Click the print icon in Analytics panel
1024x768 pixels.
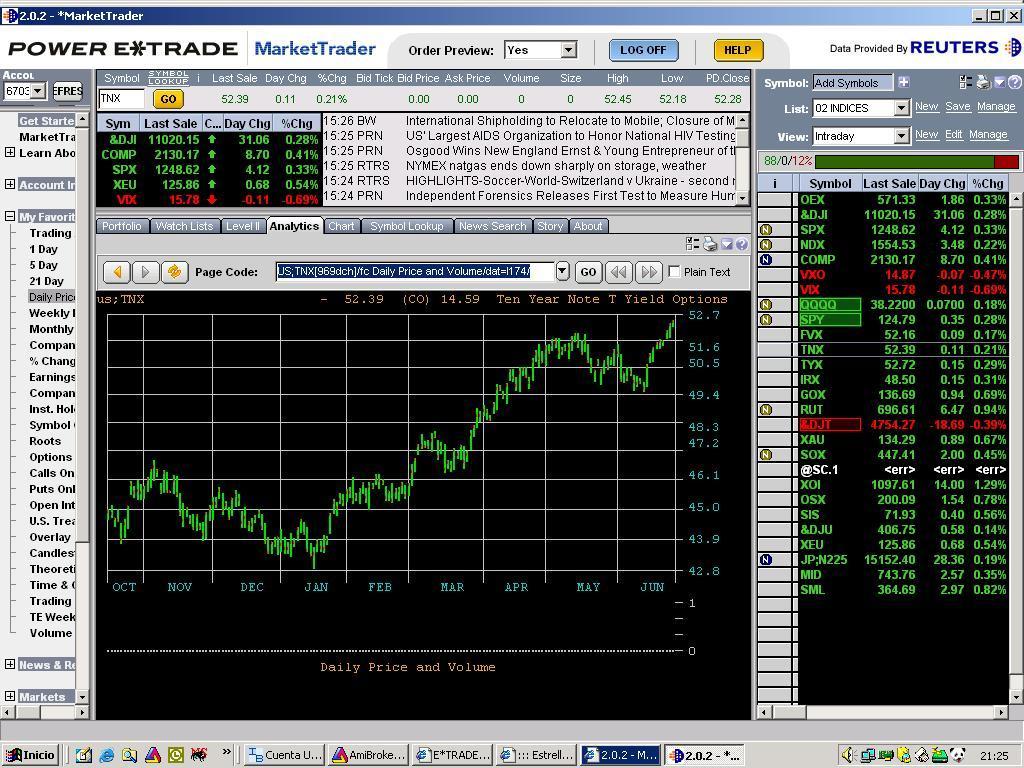pos(710,245)
